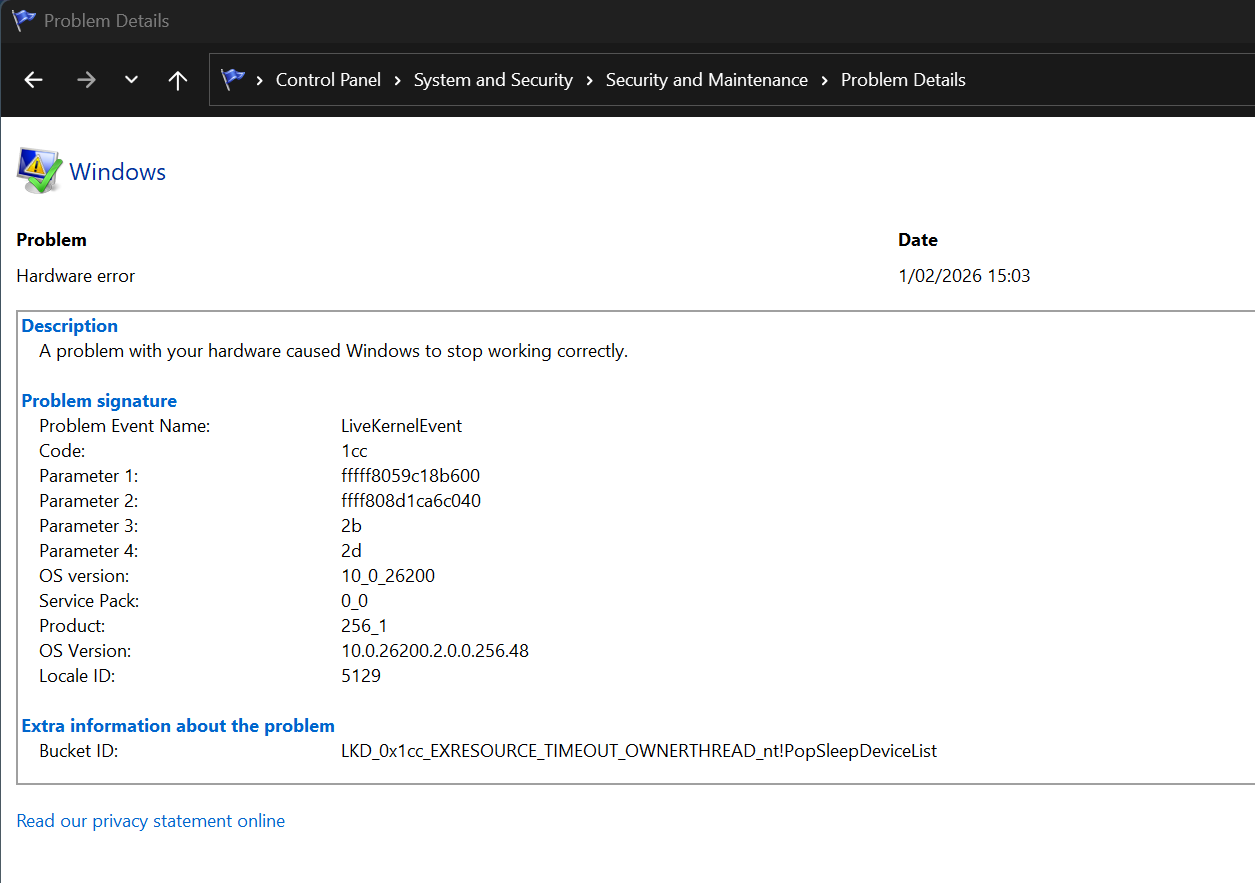Click the Problem Event Name label
This screenshot has width=1255, height=883.
[x=125, y=426]
